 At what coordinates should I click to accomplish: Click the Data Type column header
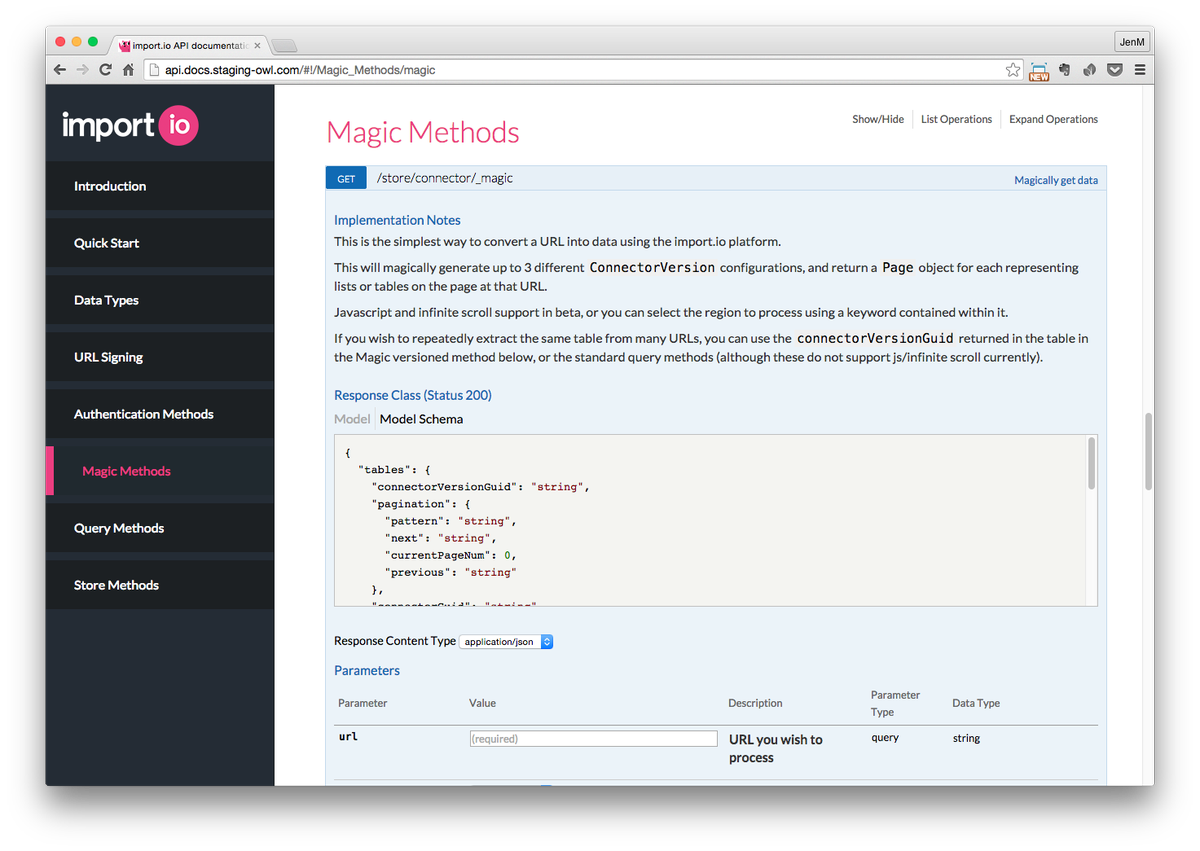pyautogui.click(x=976, y=703)
